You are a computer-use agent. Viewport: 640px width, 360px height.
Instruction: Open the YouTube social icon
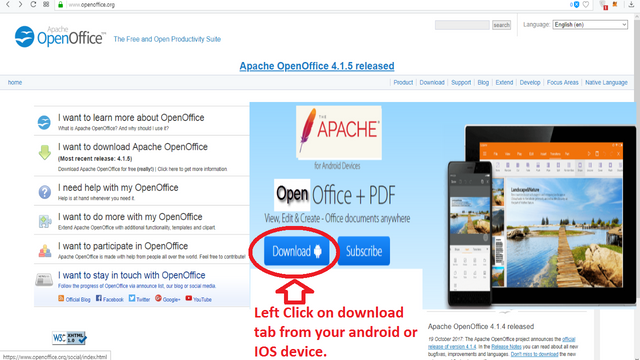tap(189, 298)
